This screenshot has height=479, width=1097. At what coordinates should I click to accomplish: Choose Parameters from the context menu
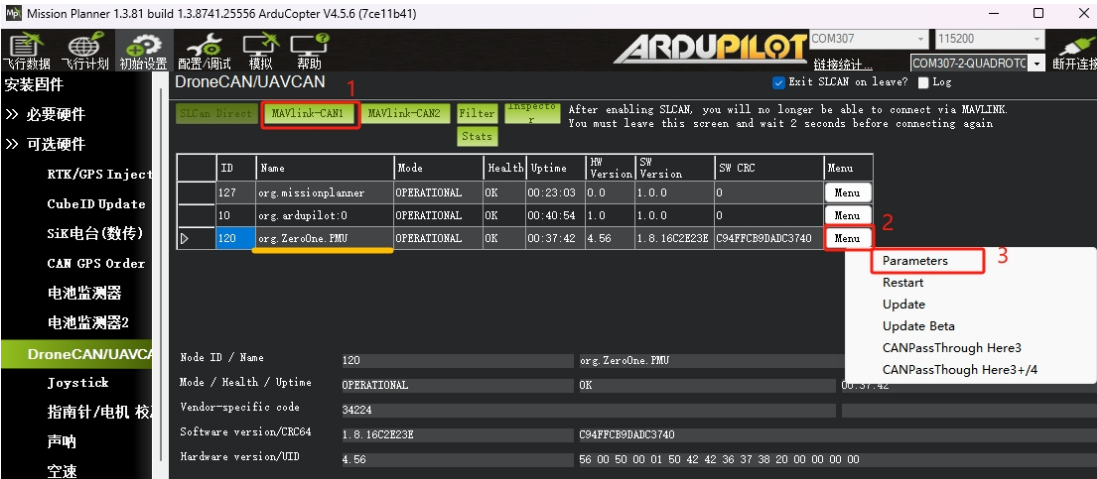click(915, 261)
